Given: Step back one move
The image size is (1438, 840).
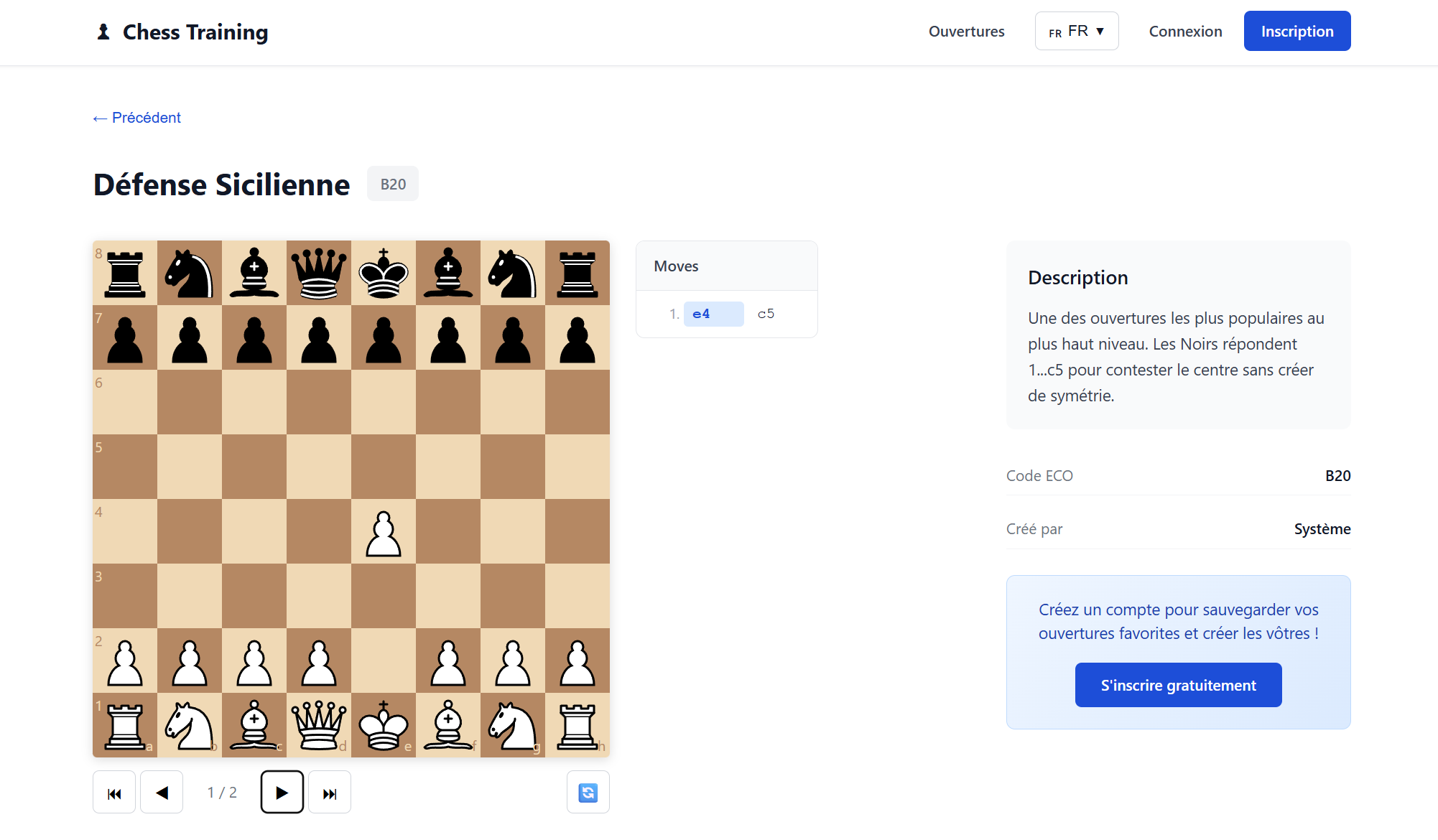Looking at the screenshot, I should tap(162, 793).
